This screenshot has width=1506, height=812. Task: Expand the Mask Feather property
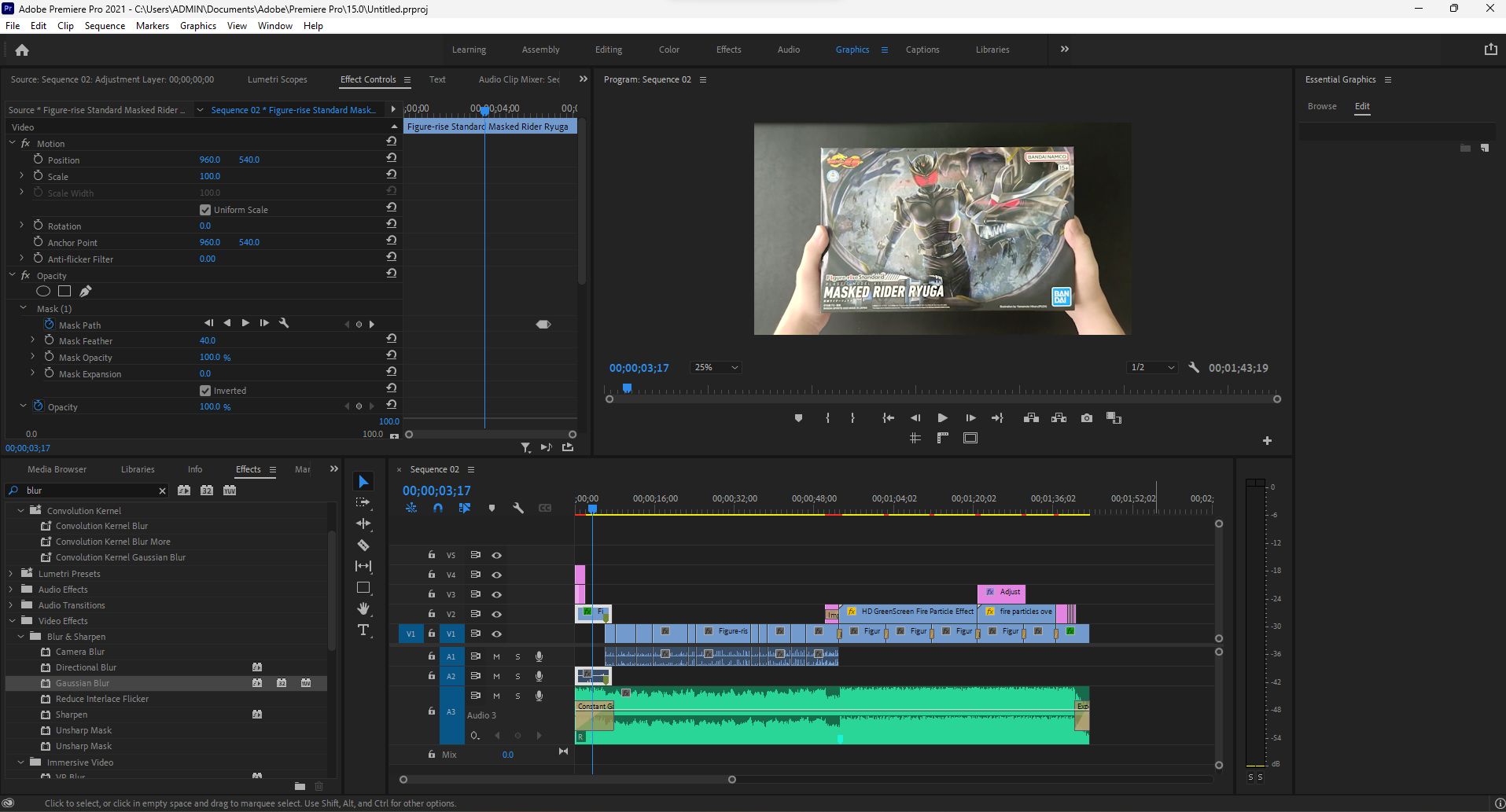click(32, 340)
